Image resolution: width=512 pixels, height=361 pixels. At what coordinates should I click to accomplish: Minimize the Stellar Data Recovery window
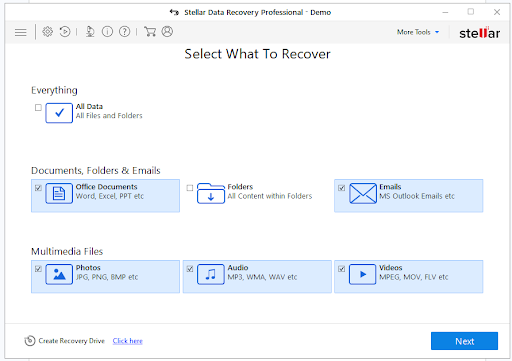point(445,12)
